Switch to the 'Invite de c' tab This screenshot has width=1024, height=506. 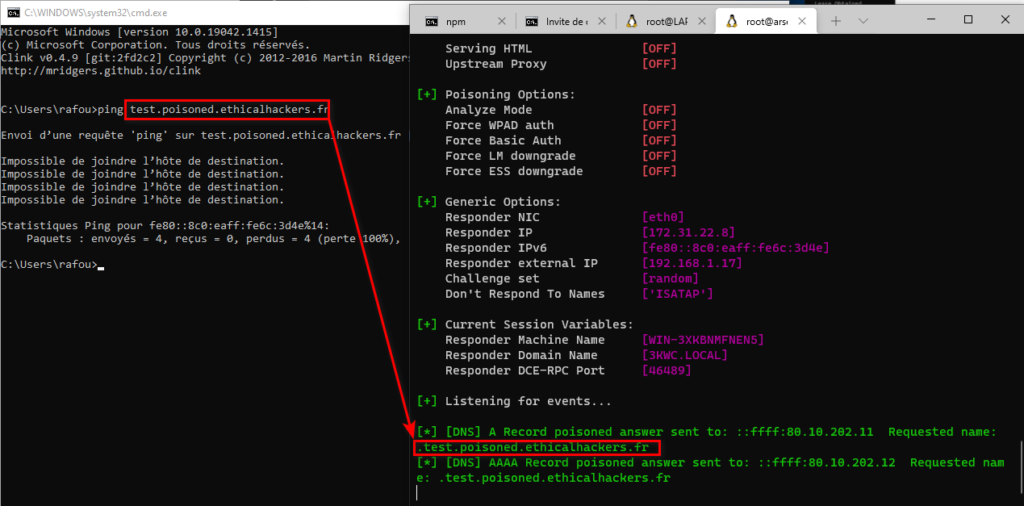click(x=566, y=21)
